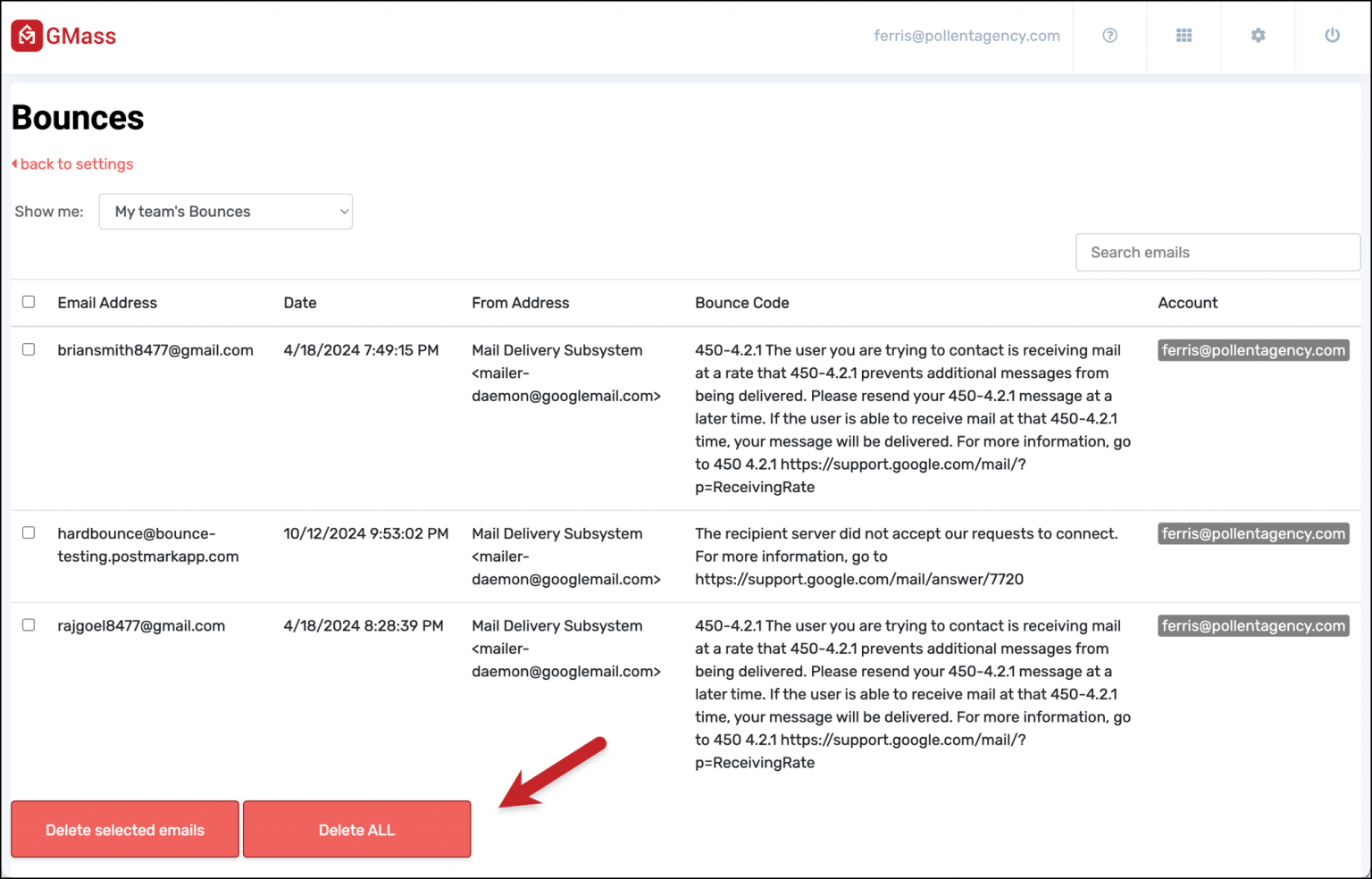The height and width of the screenshot is (879, 1372).
Task: Toggle the select-all checkbox in header
Action: (29, 302)
